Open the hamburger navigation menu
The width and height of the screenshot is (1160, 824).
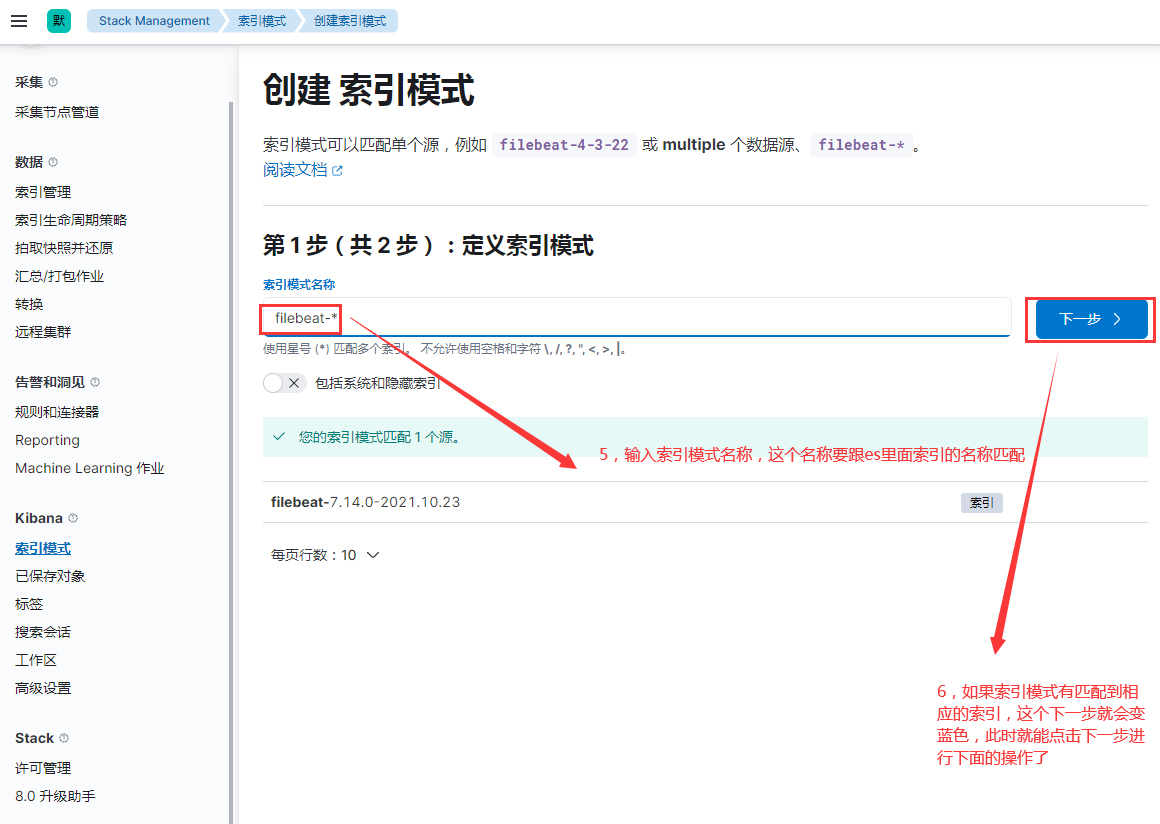click(18, 20)
